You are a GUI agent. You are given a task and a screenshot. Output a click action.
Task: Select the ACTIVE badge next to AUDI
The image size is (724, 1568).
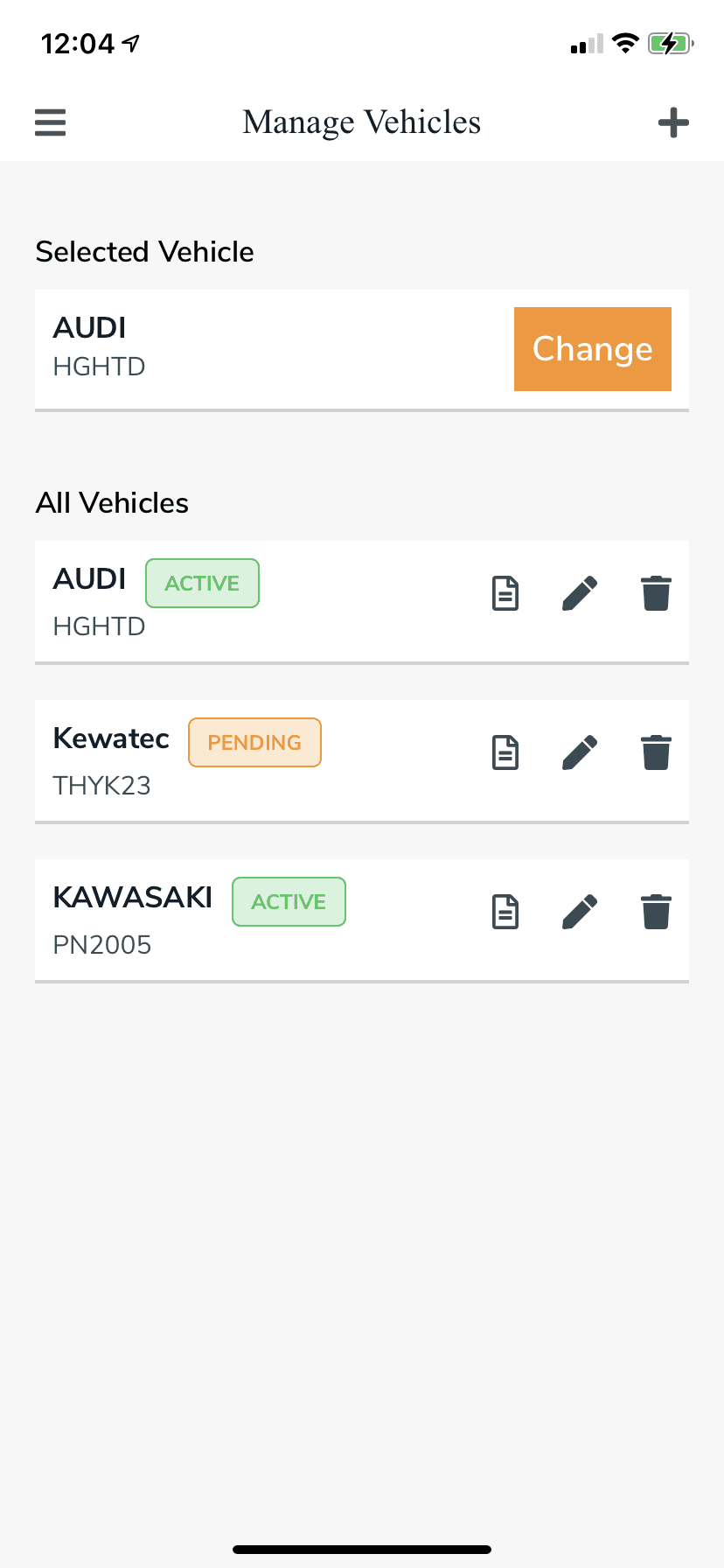click(202, 583)
